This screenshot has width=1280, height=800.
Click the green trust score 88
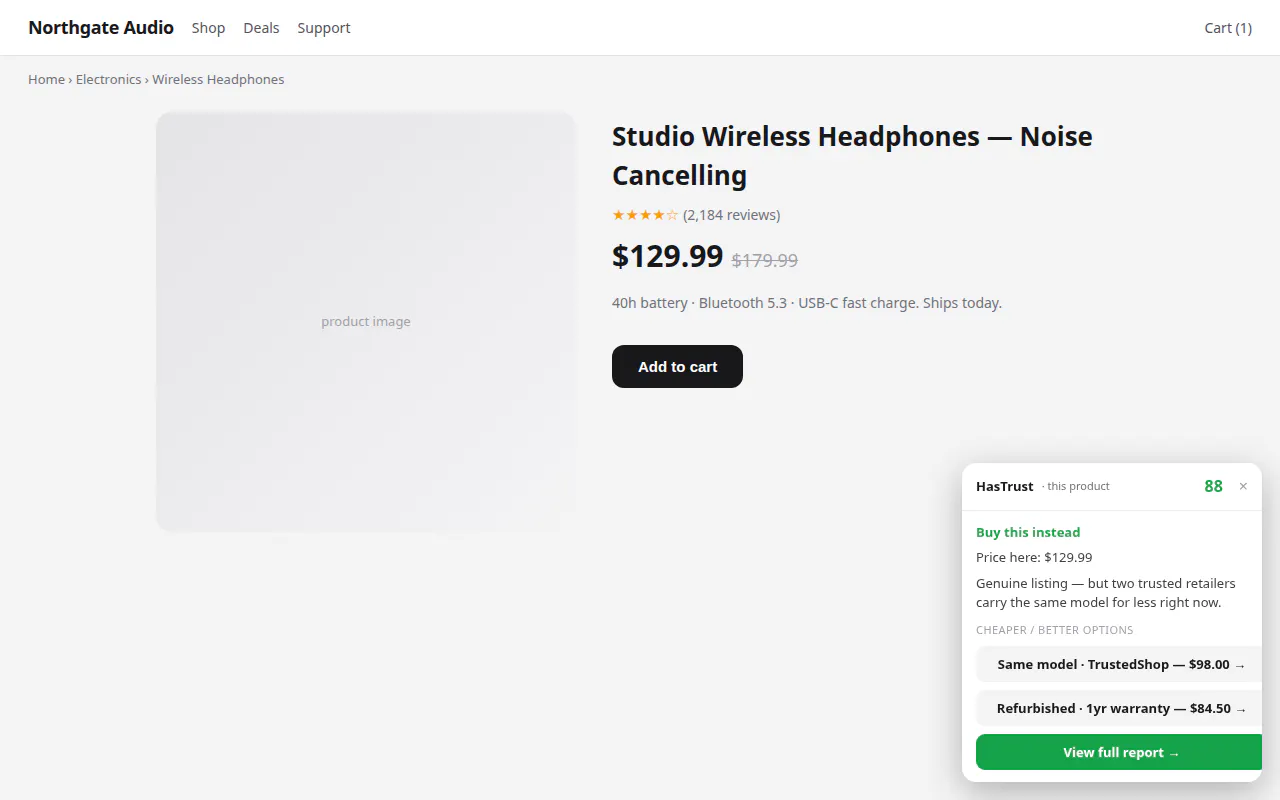tap(1213, 486)
